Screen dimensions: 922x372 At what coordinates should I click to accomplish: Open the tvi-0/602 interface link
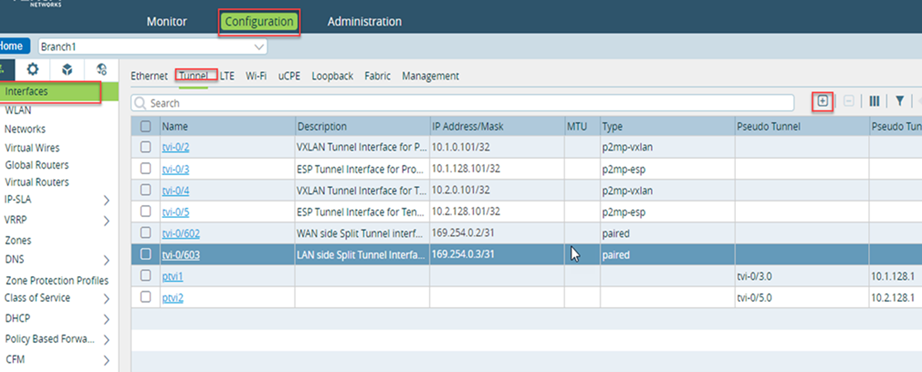[x=181, y=233]
